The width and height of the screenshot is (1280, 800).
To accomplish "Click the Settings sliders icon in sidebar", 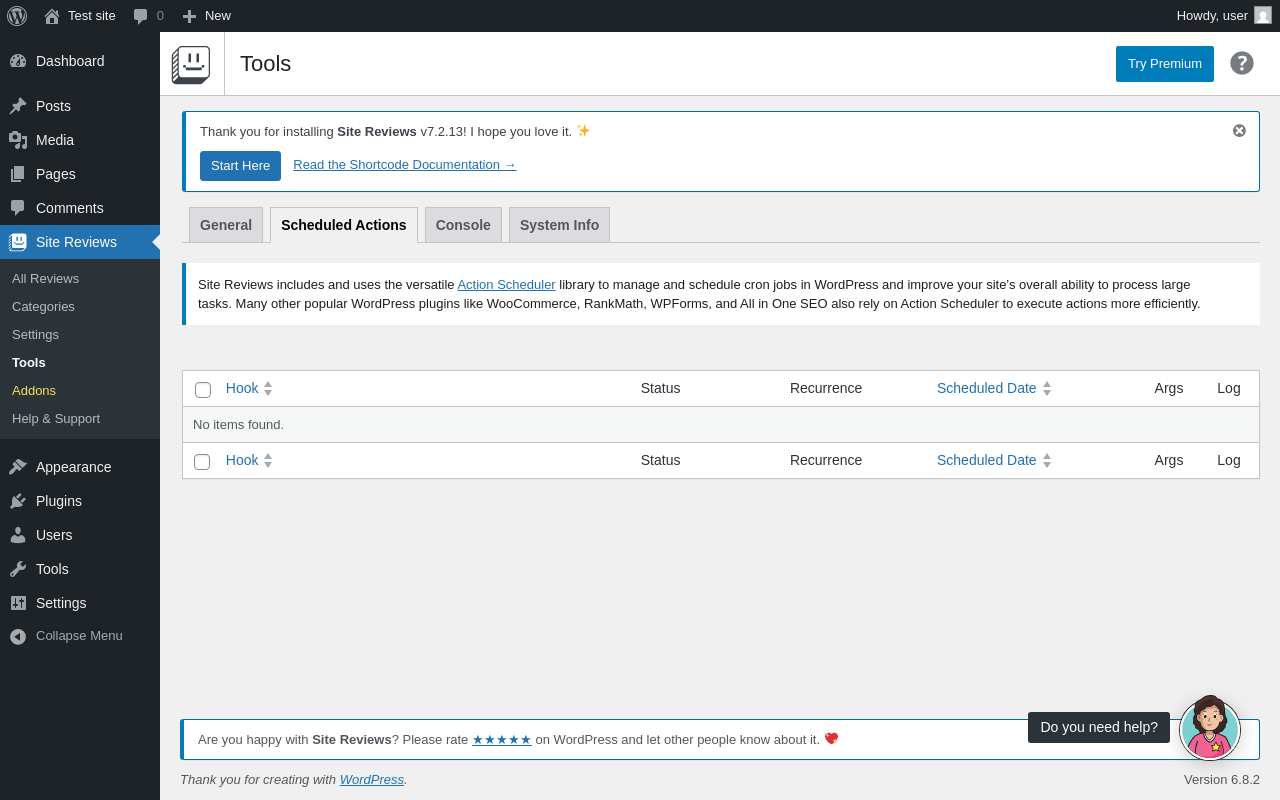I will 18,603.
